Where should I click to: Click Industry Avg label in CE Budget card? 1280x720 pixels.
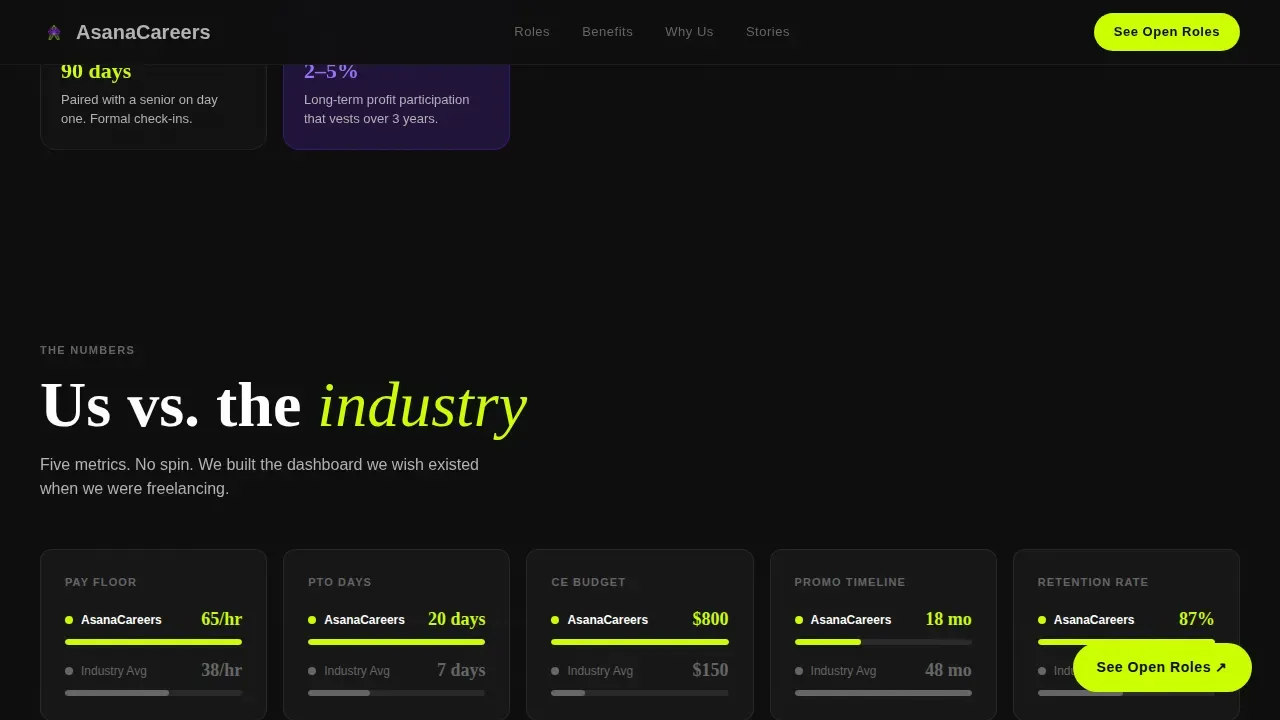[x=600, y=671]
